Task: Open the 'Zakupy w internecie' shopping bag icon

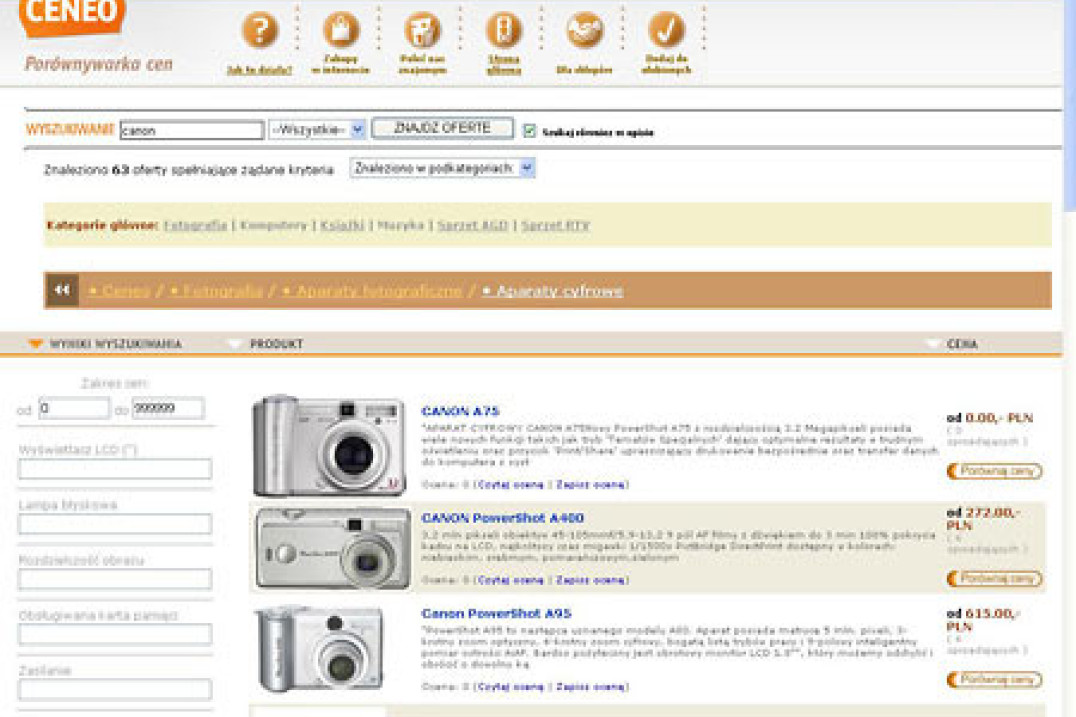Action: pyautogui.click(x=341, y=30)
